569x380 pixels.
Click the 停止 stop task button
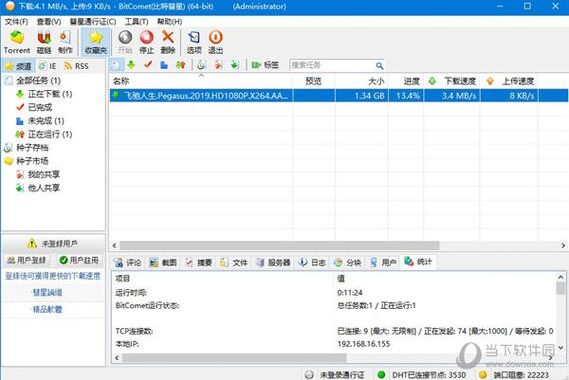147,42
